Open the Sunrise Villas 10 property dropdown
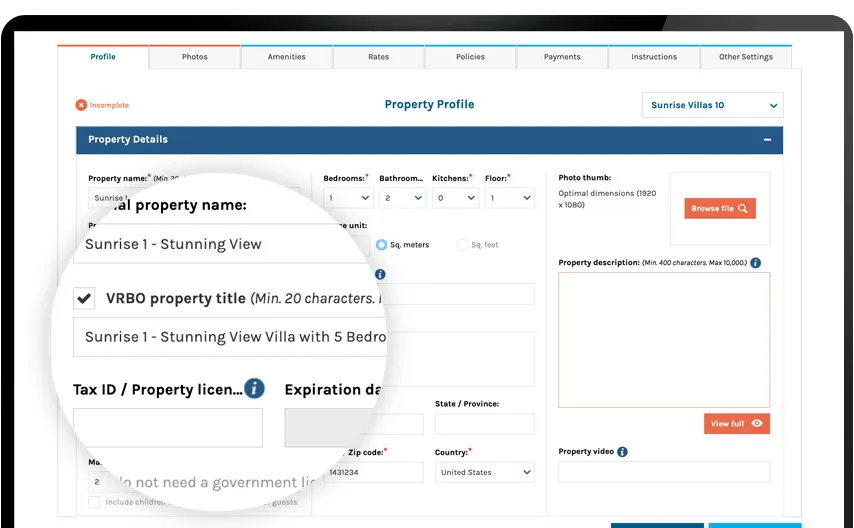The image size is (854, 528). coord(712,105)
